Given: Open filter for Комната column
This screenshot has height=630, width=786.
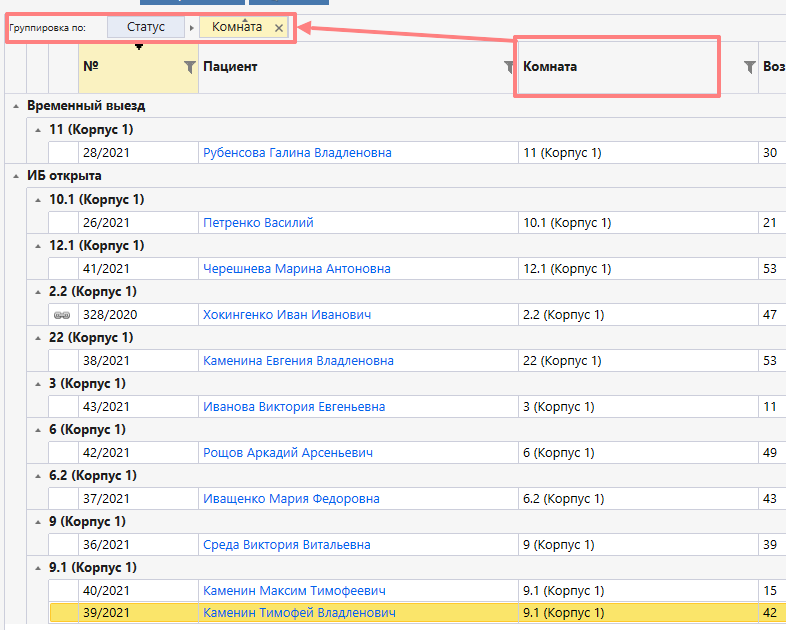Looking at the screenshot, I should [x=749, y=67].
